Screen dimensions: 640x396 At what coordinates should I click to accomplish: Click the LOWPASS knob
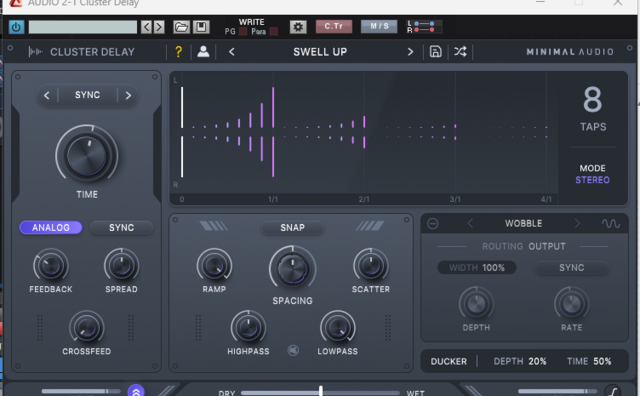338,328
